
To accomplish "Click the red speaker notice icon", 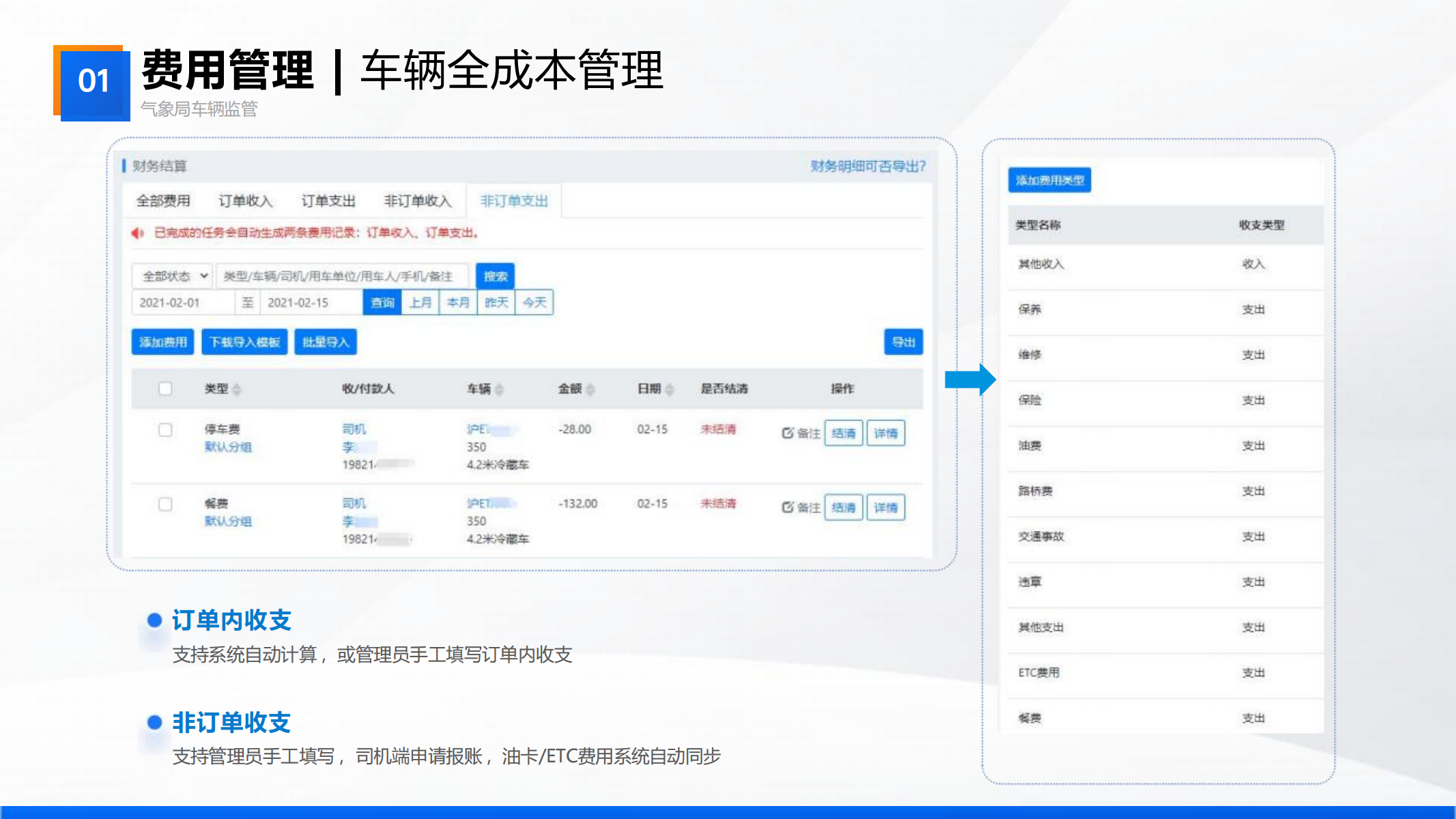I will 137,233.
